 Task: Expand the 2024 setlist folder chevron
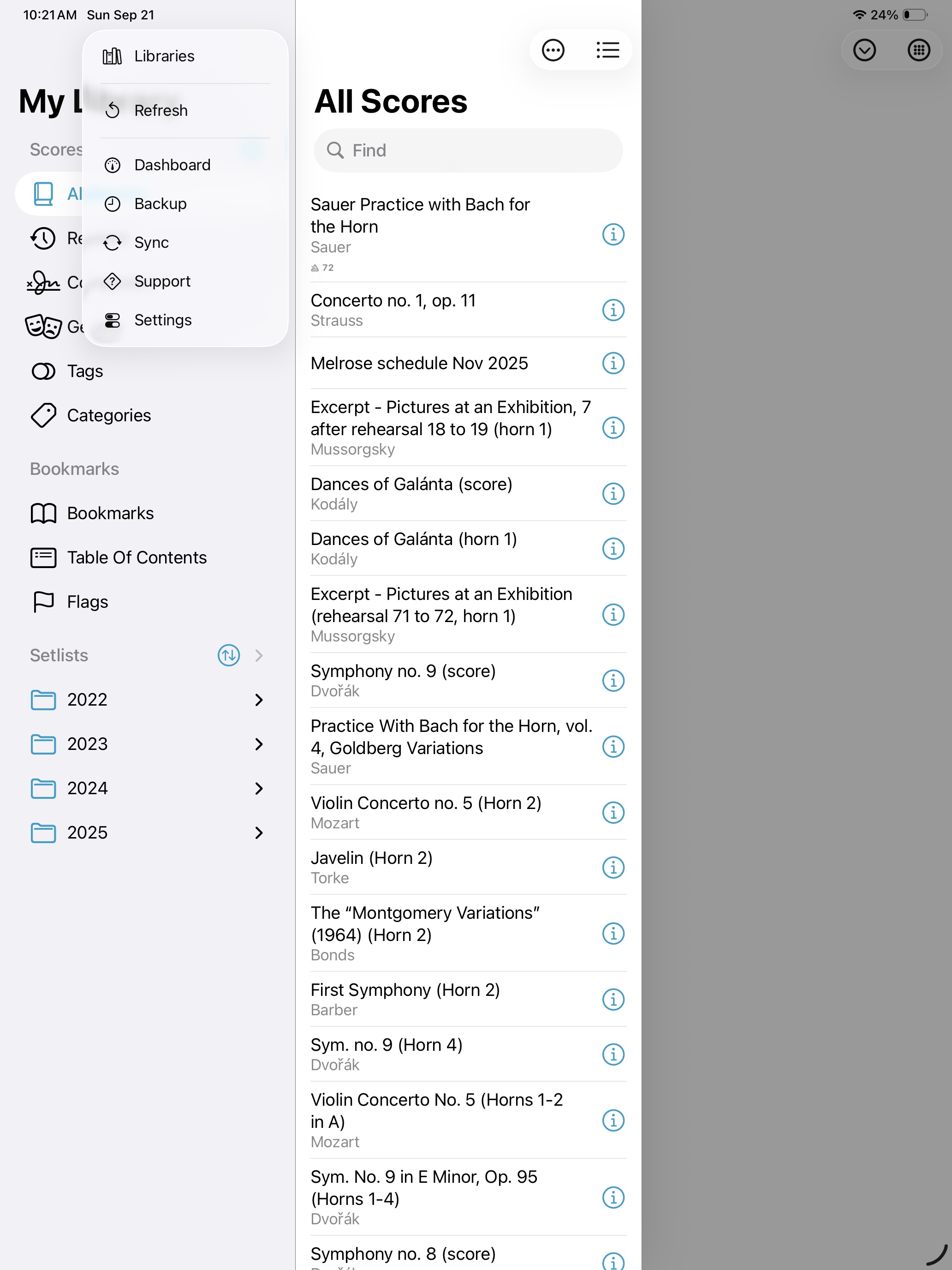click(259, 788)
